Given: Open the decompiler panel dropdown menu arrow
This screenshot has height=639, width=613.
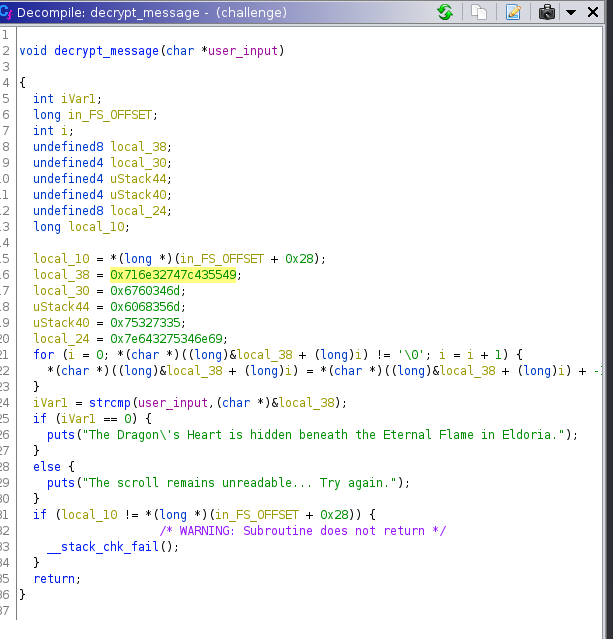Looking at the screenshot, I should click(x=571, y=13).
